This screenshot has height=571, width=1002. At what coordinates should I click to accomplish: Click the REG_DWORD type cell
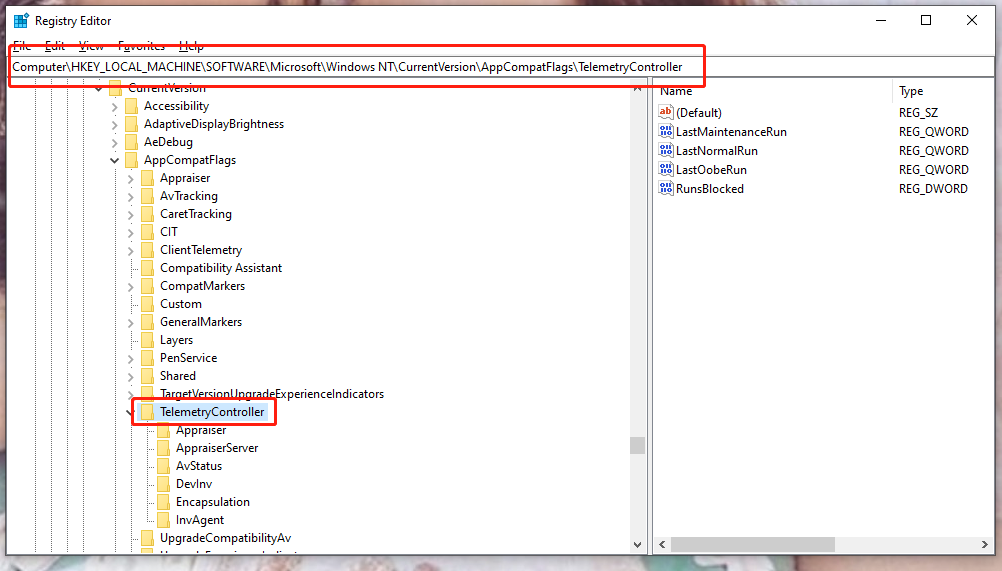click(x=933, y=188)
